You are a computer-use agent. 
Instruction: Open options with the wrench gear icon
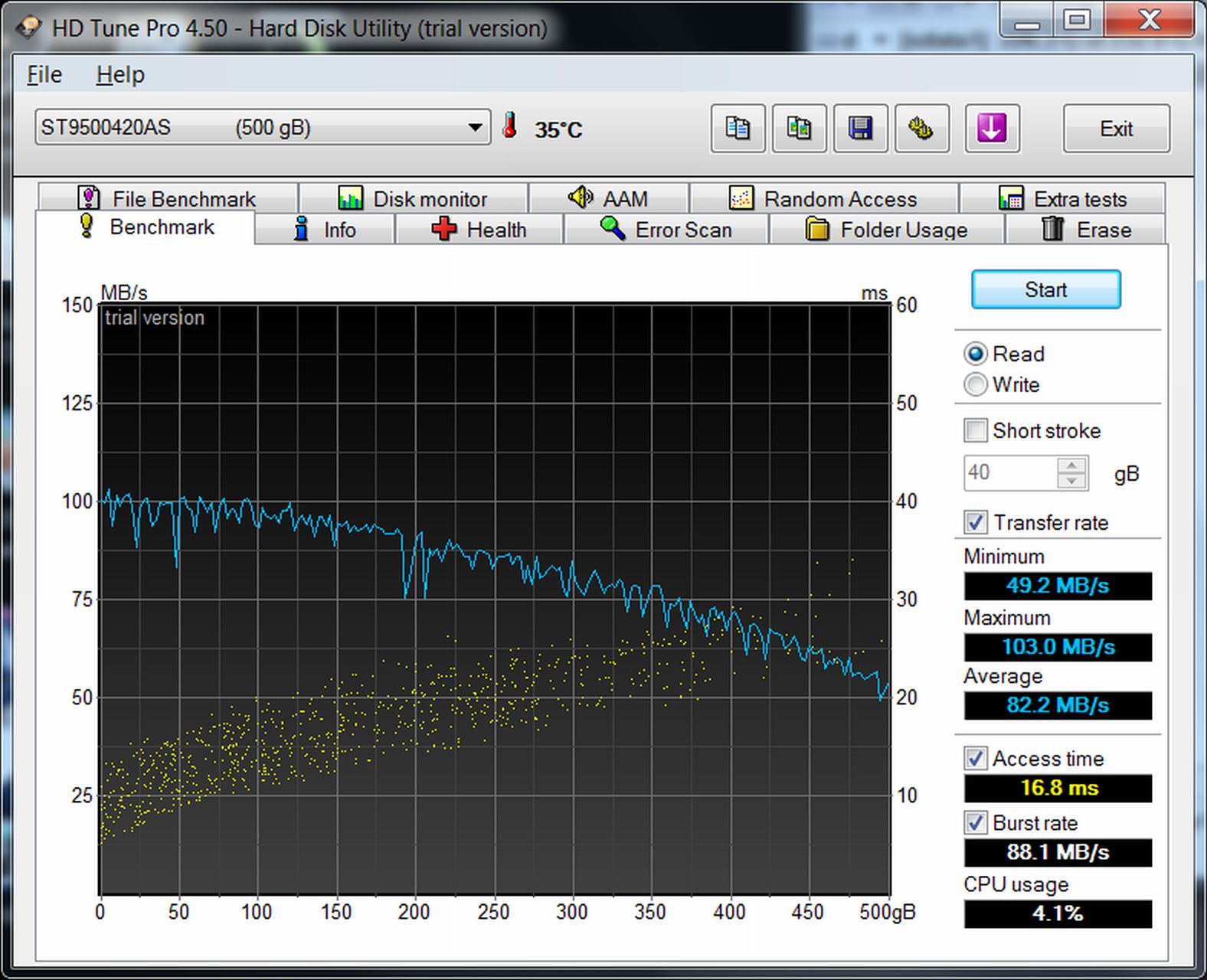pyautogui.click(x=921, y=129)
